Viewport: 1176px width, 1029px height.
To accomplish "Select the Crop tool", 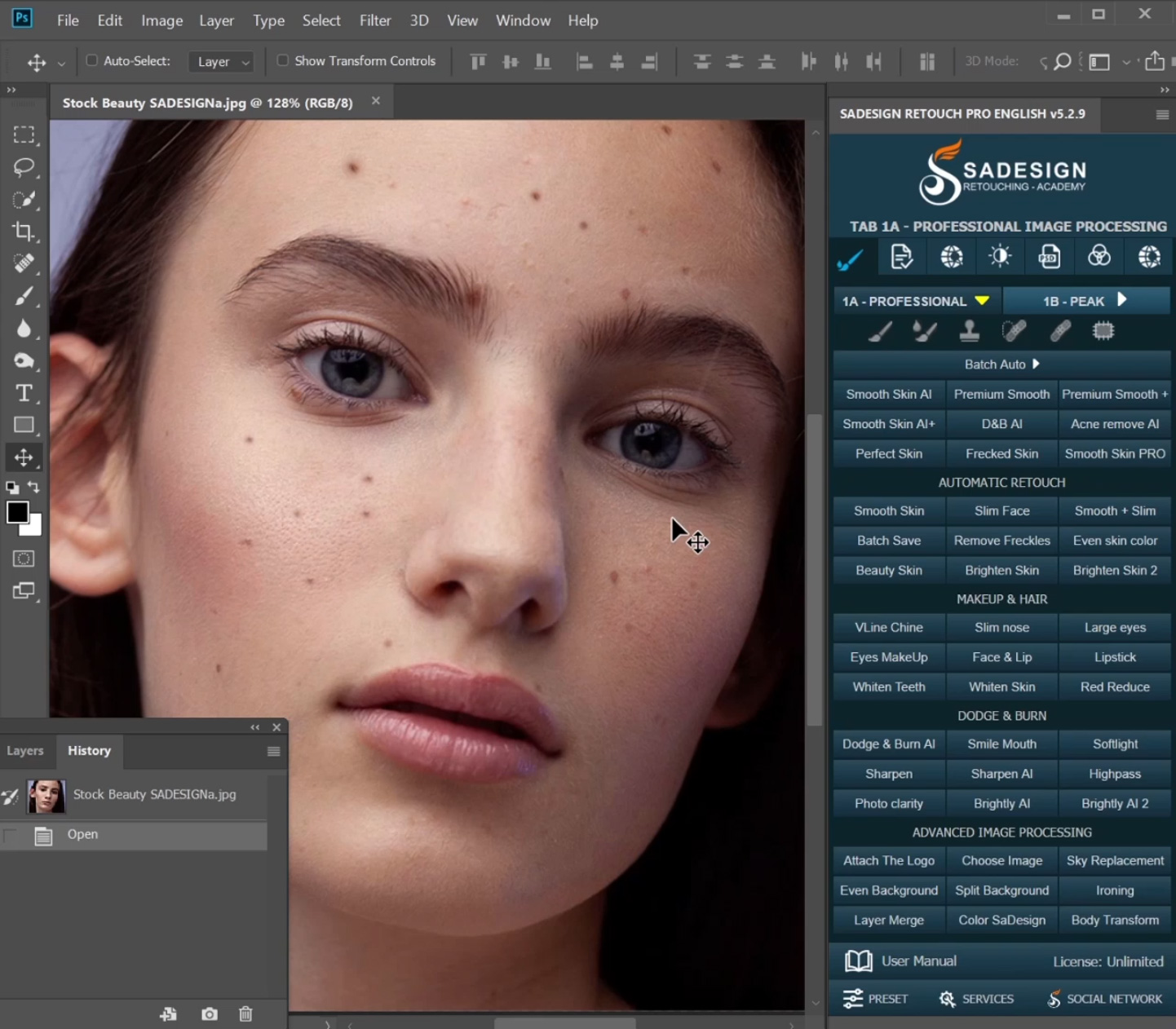I will 24,232.
